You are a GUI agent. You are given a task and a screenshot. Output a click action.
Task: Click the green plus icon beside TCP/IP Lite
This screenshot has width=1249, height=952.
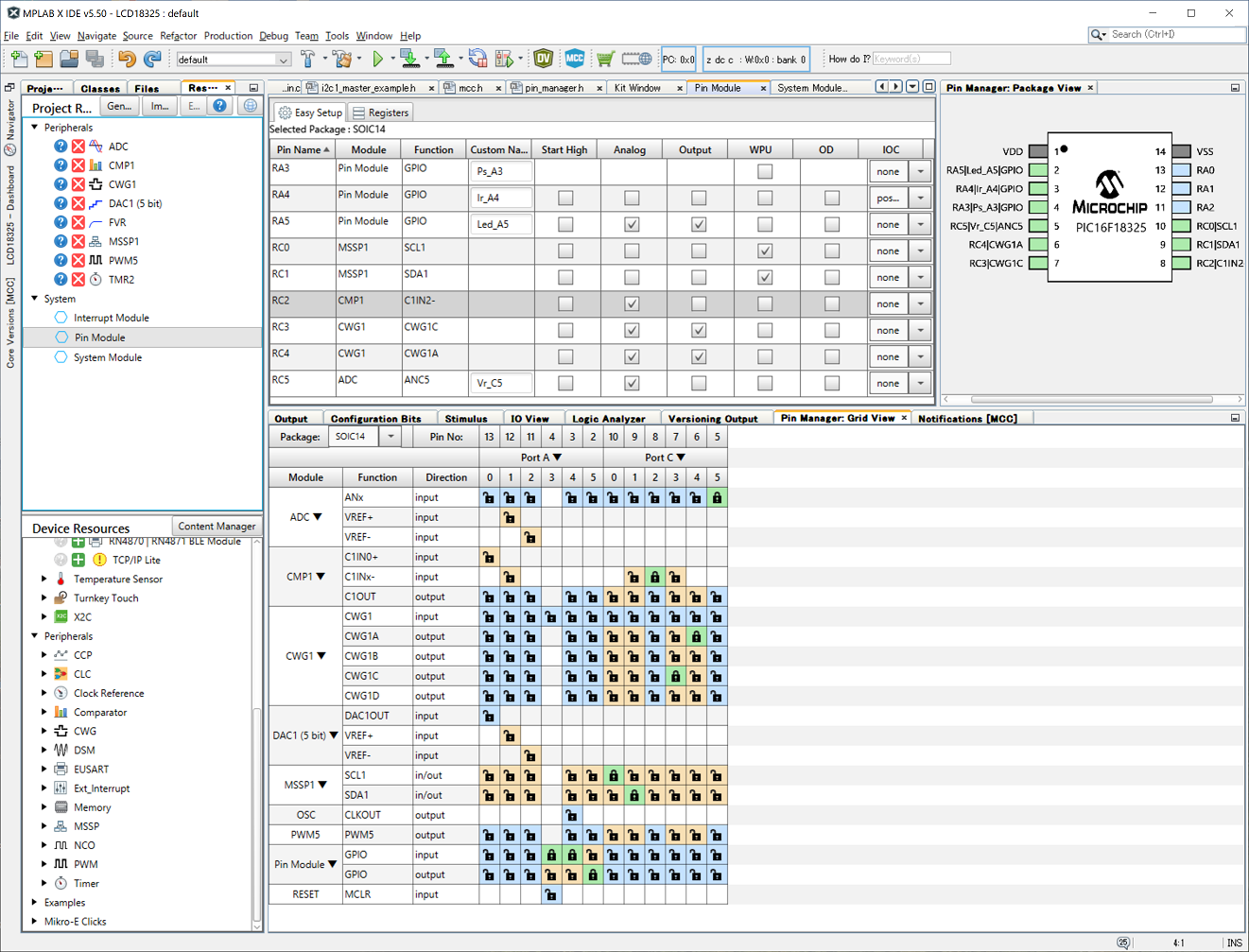tap(78, 560)
